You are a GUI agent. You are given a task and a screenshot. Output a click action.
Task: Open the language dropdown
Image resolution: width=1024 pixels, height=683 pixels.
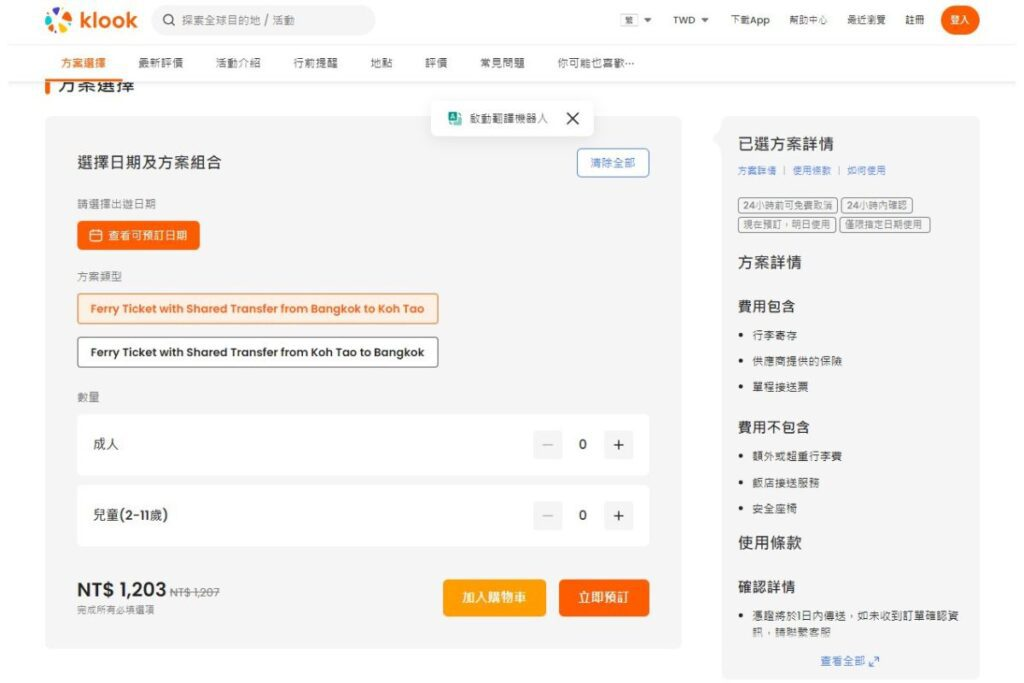(x=636, y=20)
